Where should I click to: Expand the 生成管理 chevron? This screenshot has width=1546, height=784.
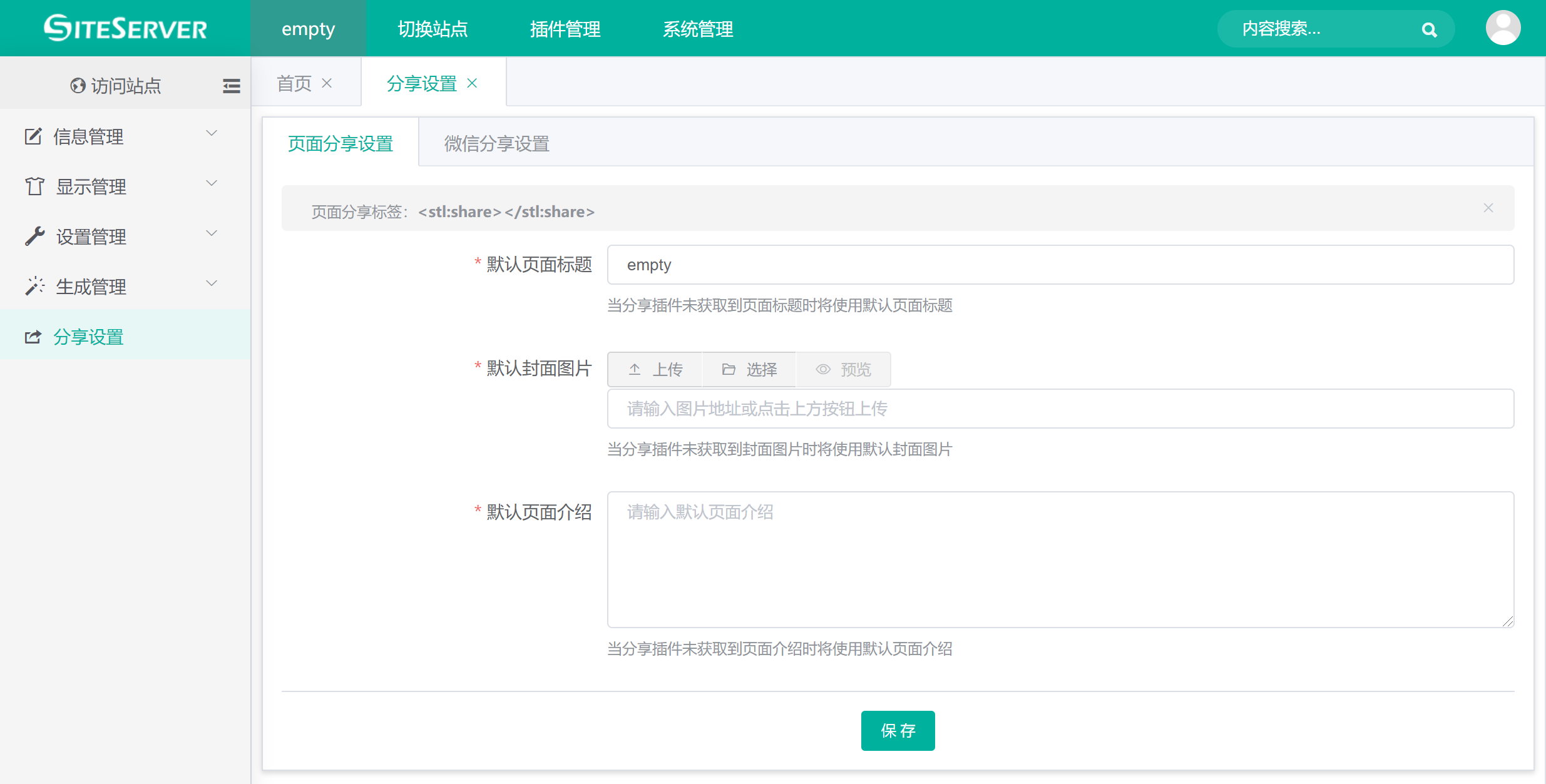(212, 283)
